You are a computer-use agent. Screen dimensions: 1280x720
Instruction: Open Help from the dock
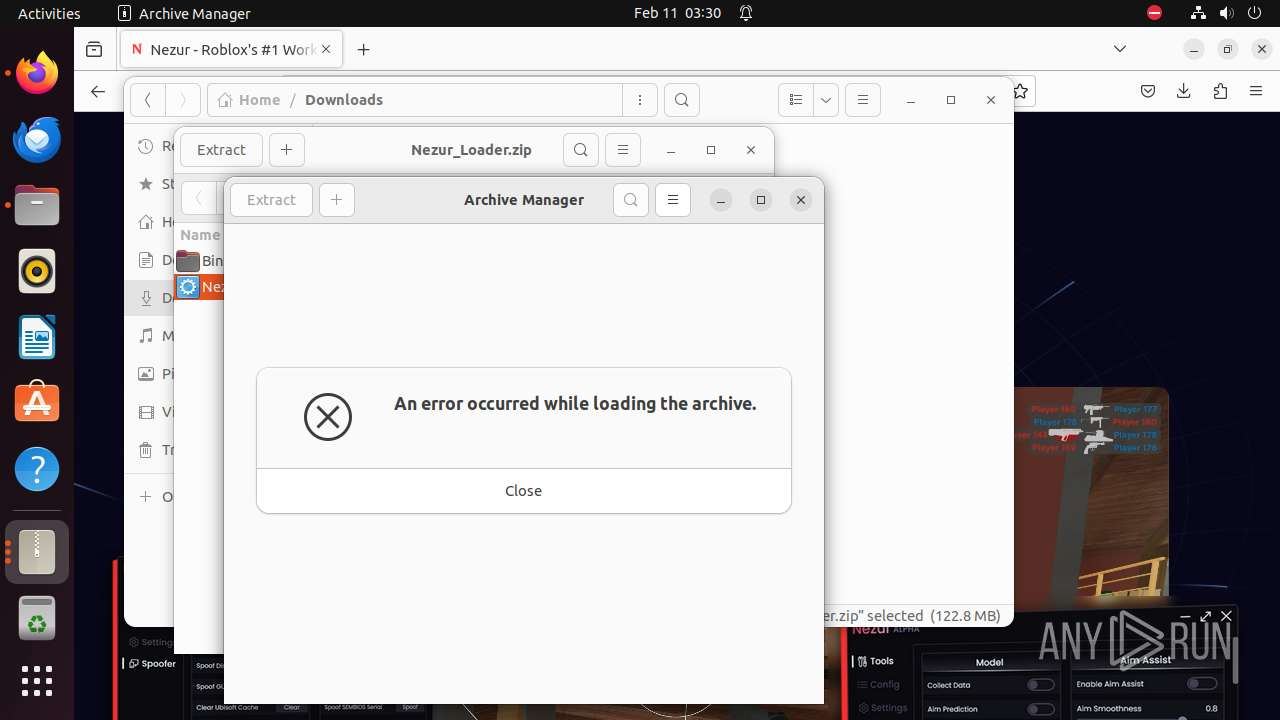click(x=37, y=469)
